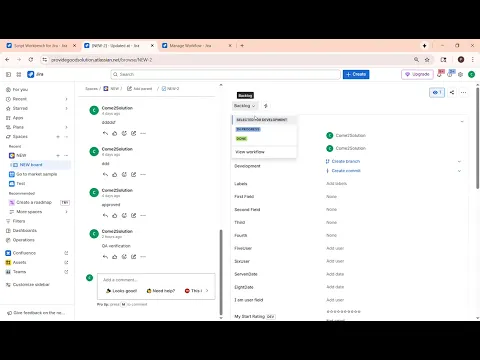Viewport: 480px width, 360px height.
Task: Switch to the Script Workbench for Jira tab
Action: (41, 46)
